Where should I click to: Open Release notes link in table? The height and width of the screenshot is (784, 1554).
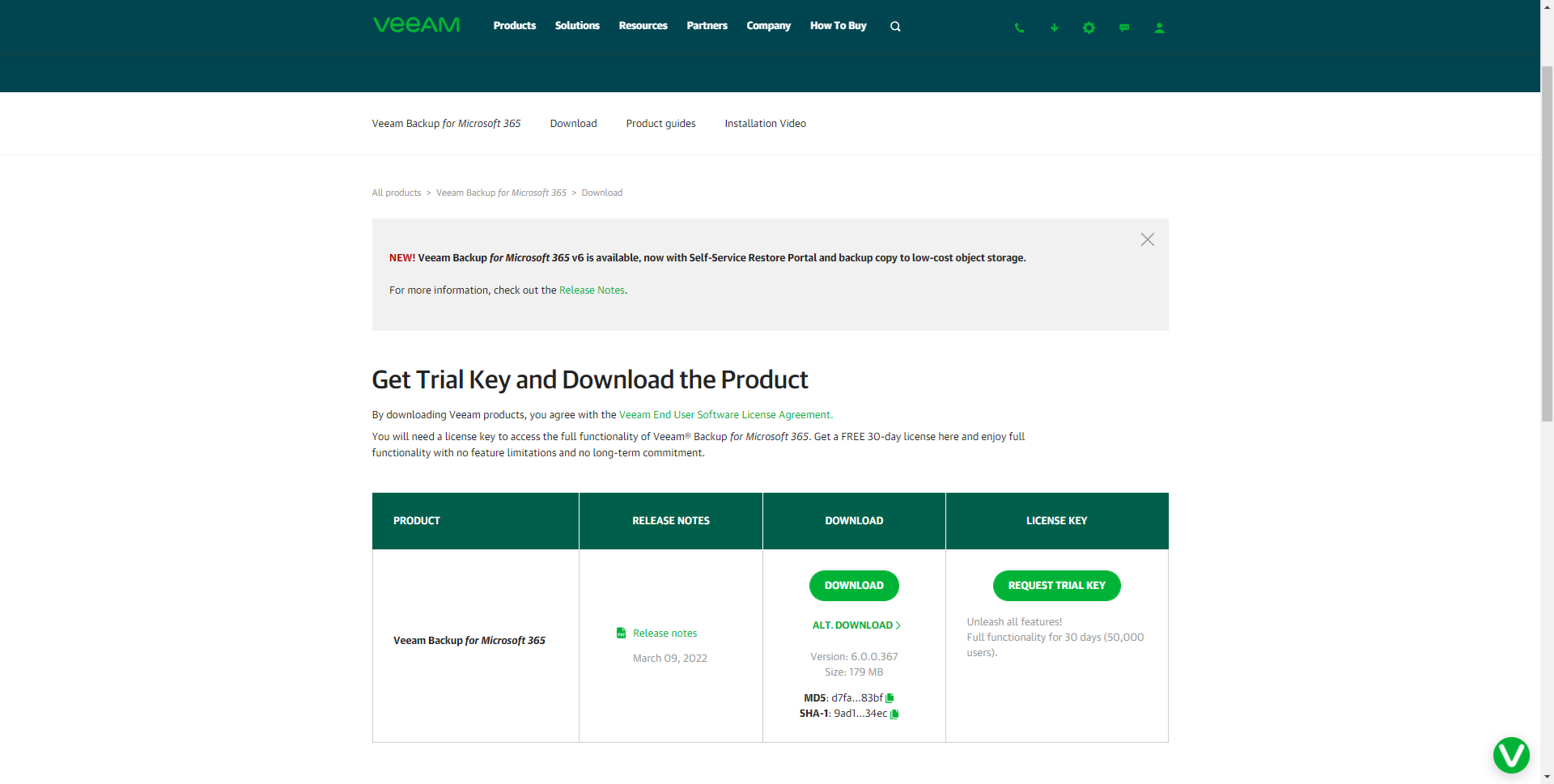pos(664,634)
